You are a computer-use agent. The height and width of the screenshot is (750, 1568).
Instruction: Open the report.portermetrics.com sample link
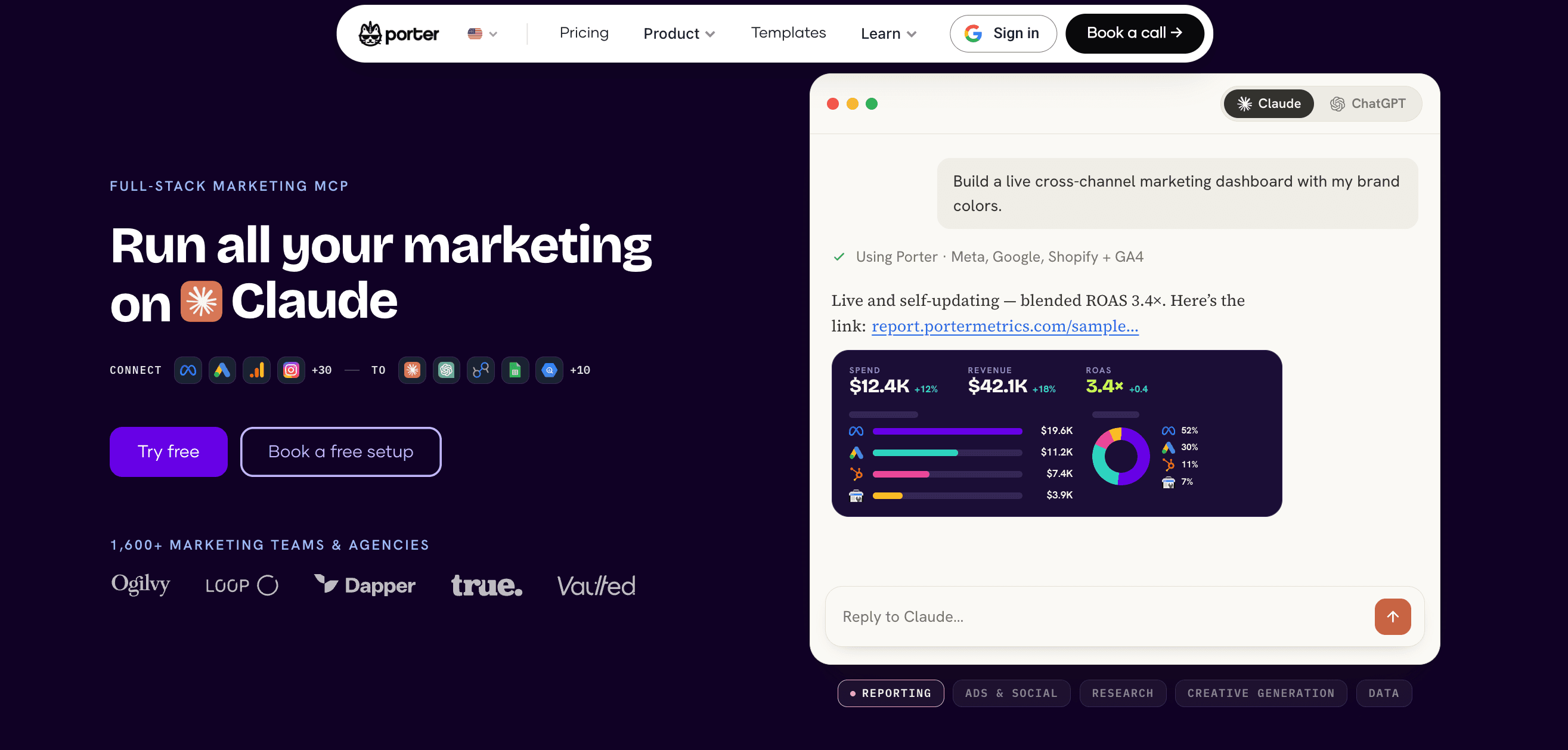(1005, 326)
